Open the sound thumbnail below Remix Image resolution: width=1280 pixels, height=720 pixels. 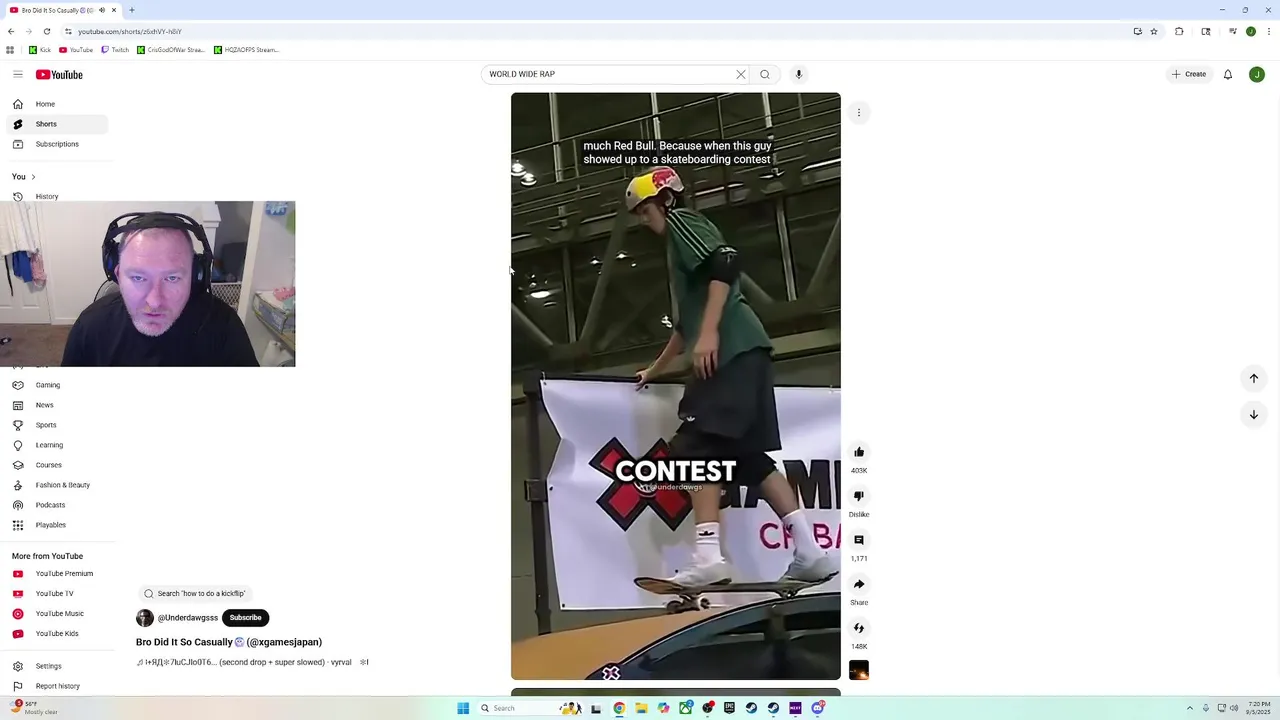click(x=859, y=670)
